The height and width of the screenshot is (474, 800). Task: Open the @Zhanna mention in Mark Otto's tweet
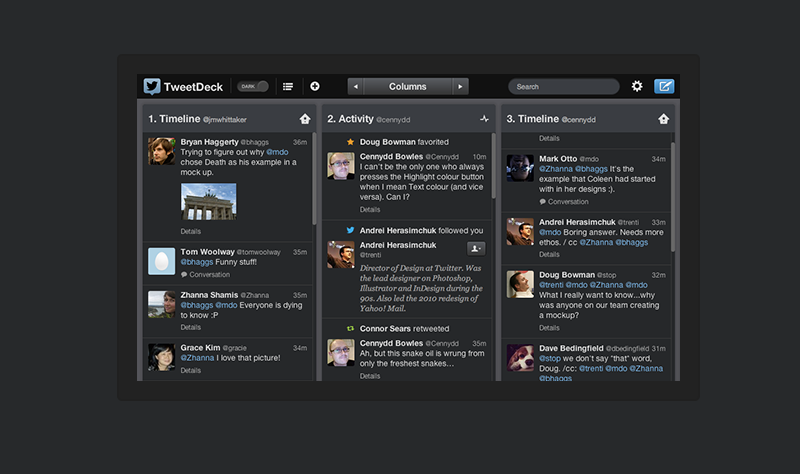(556, 169)
